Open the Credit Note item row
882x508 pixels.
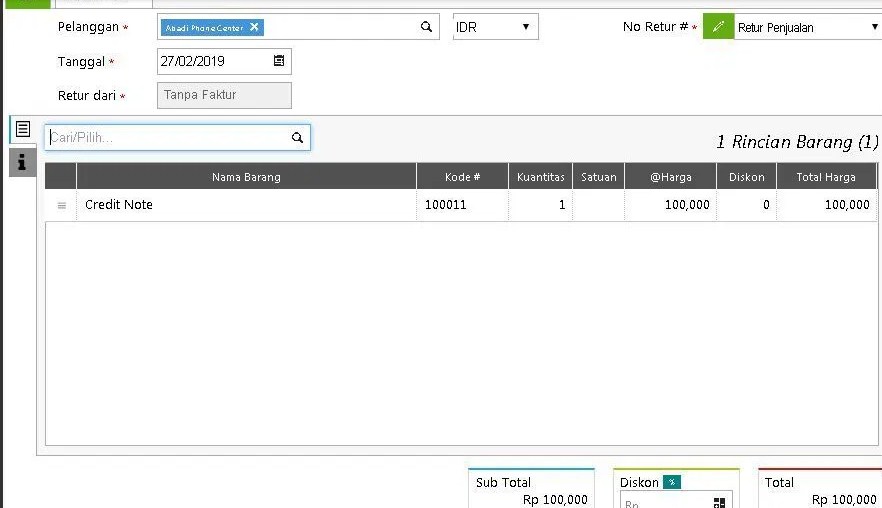point(246,205)
